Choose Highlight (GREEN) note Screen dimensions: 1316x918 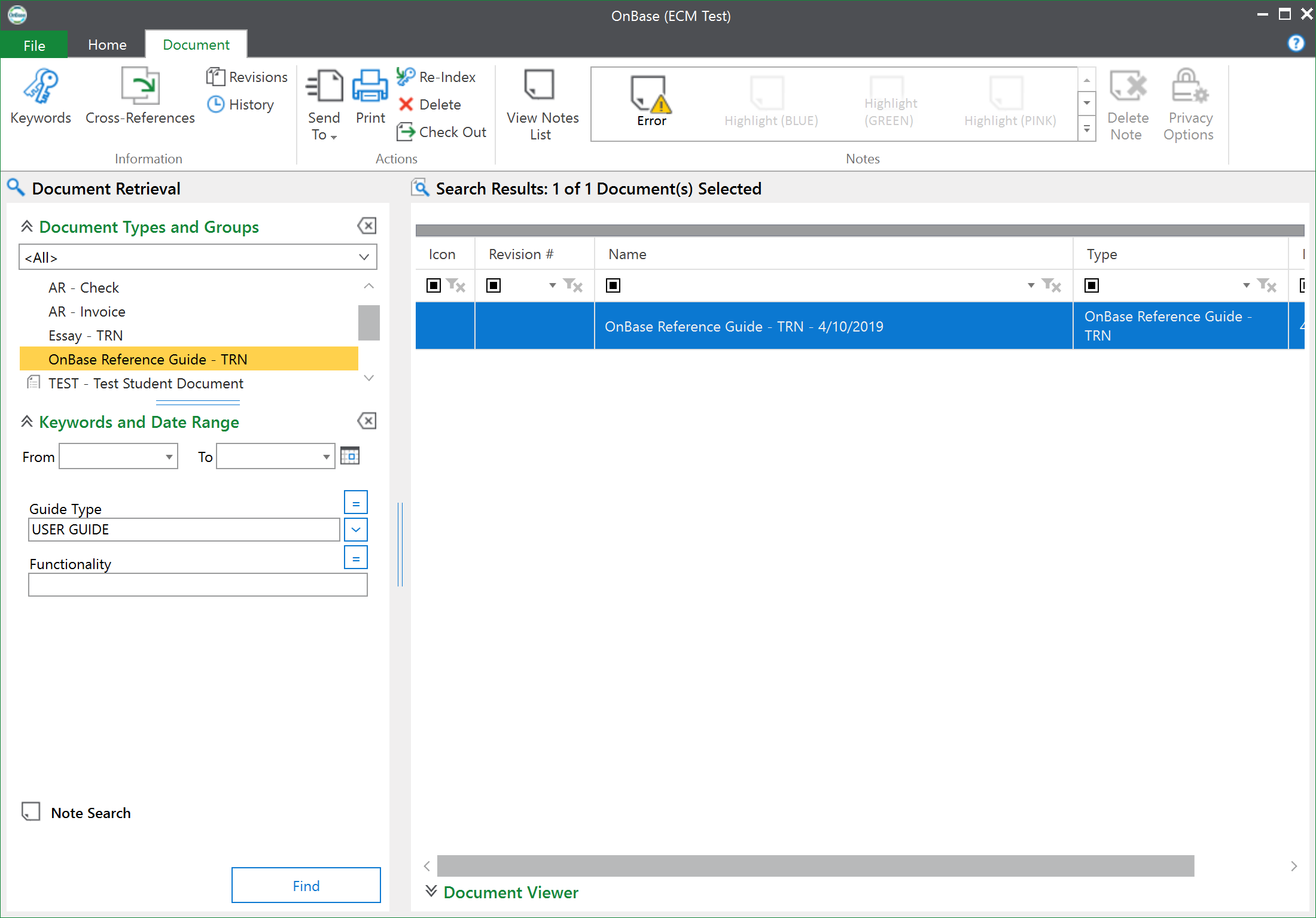(890, 102)
